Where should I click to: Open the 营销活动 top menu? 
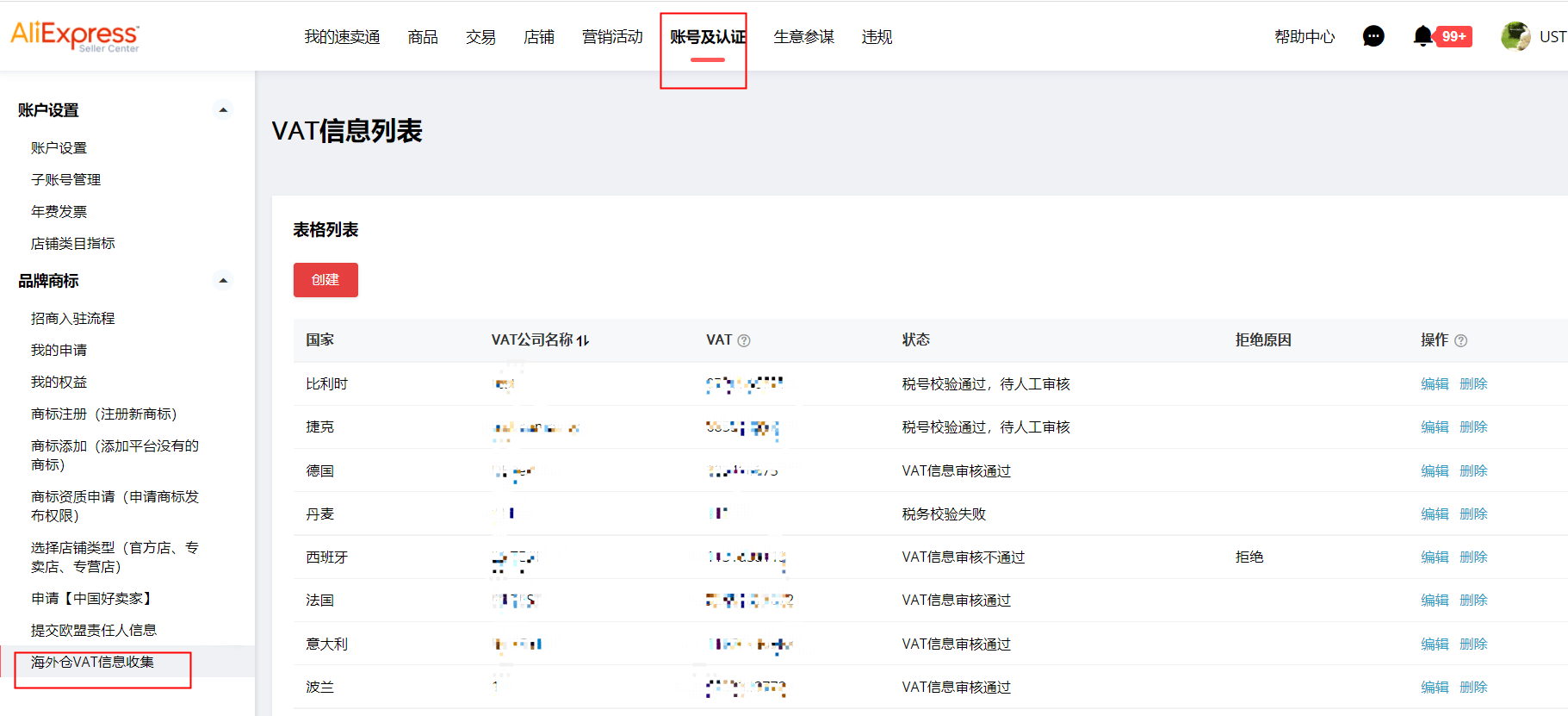click(612, 37)
